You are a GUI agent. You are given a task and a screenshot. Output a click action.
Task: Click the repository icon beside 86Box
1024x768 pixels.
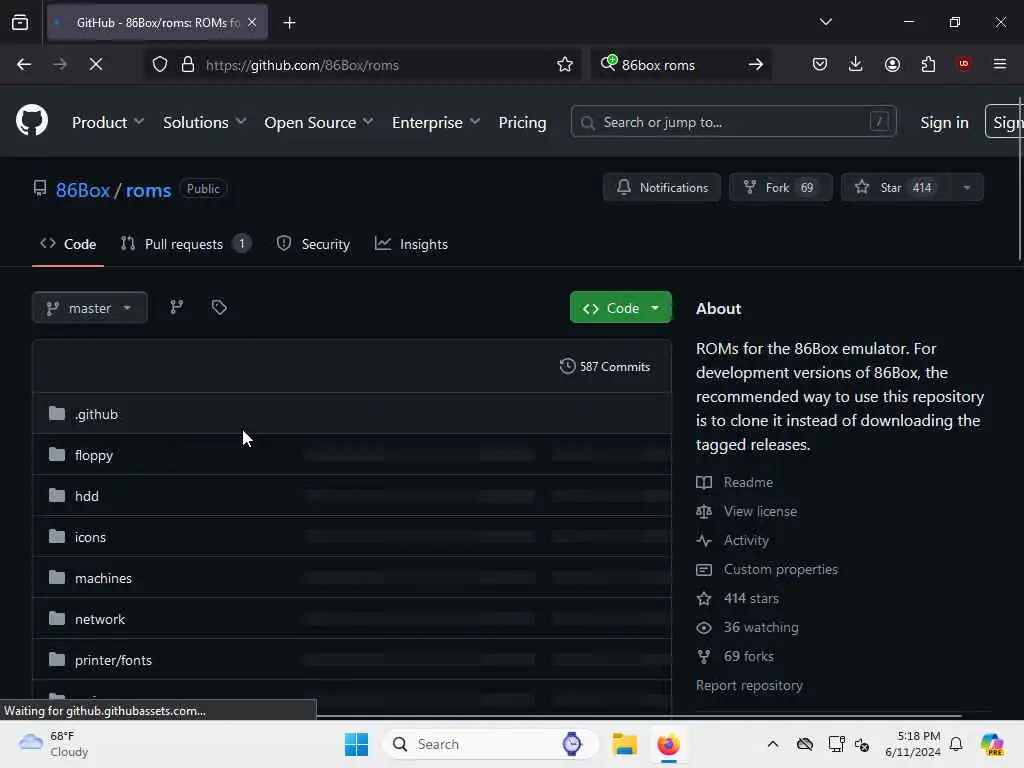click(40, 189)
